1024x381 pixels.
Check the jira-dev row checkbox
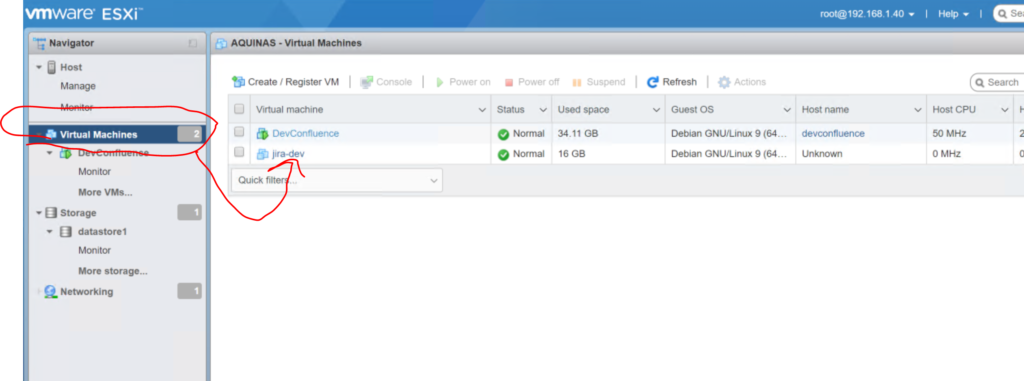(x=239, y=152)
